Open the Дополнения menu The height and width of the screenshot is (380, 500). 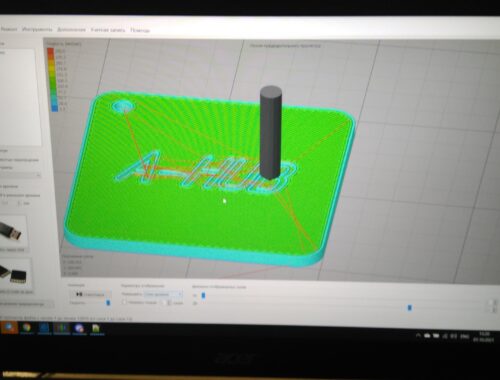[x=71, y=30]
